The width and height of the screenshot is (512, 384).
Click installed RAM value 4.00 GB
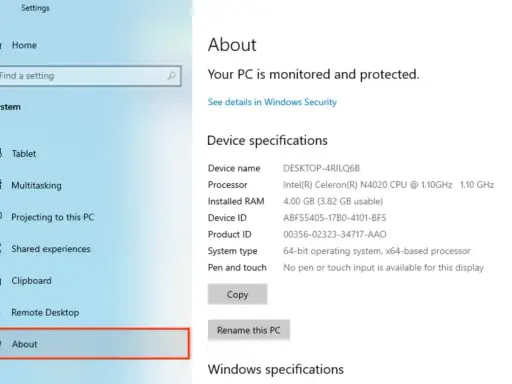point(333,201)
